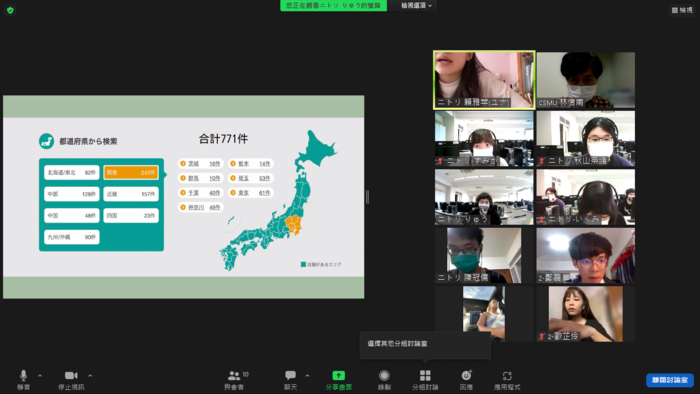
Task: Open the Breakout Rooms icon
Action: click(425, 376)
